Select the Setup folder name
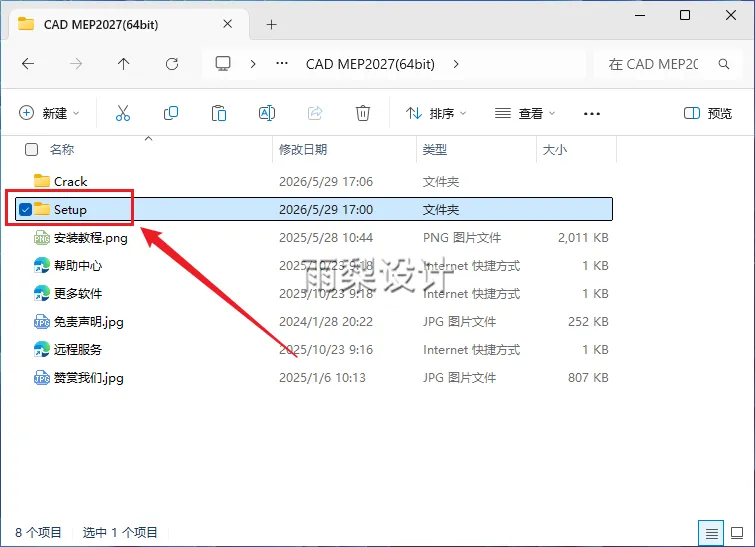 click(70, 209)
